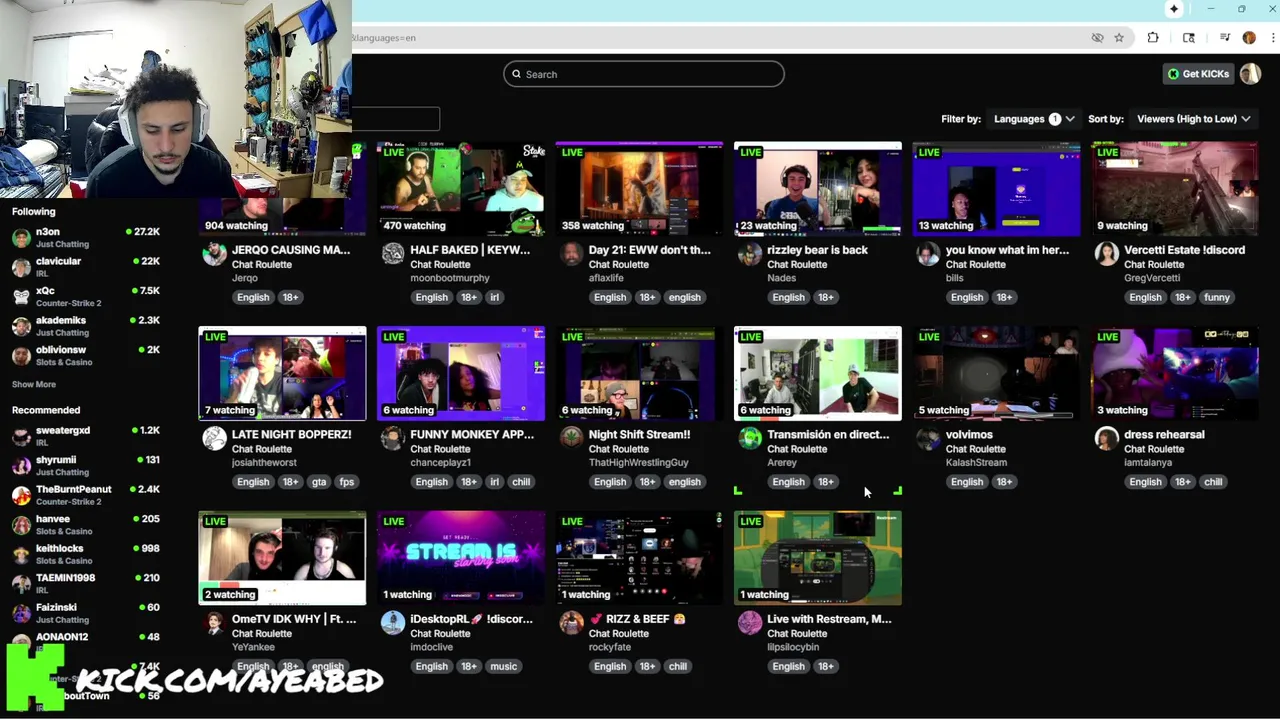This screenshot has height=720, width=1280.
Task: Click keithlocks avatar in Recommended
Action: click(21, 554)
